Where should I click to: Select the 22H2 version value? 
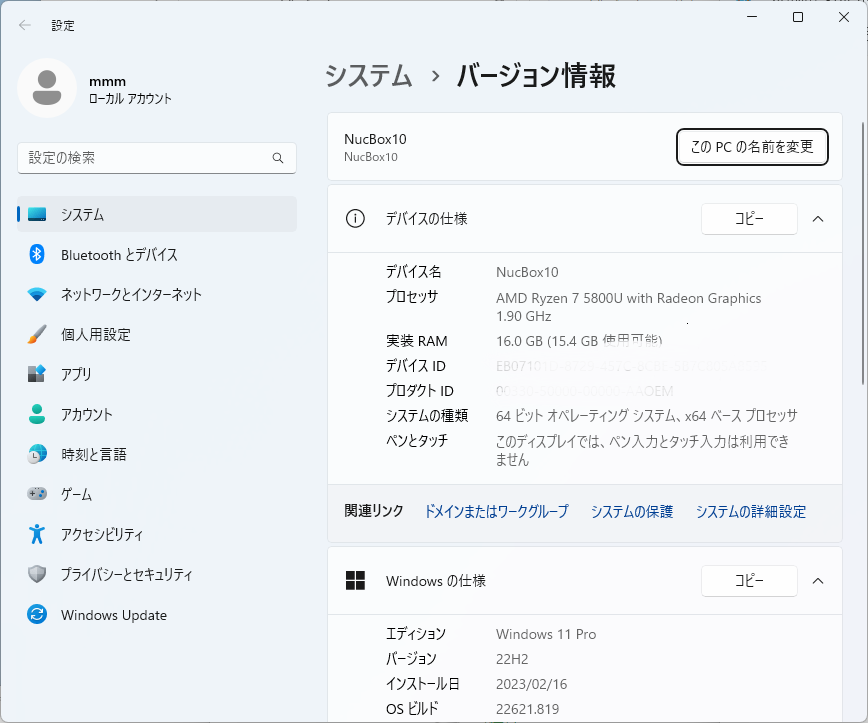click(512, 659)
